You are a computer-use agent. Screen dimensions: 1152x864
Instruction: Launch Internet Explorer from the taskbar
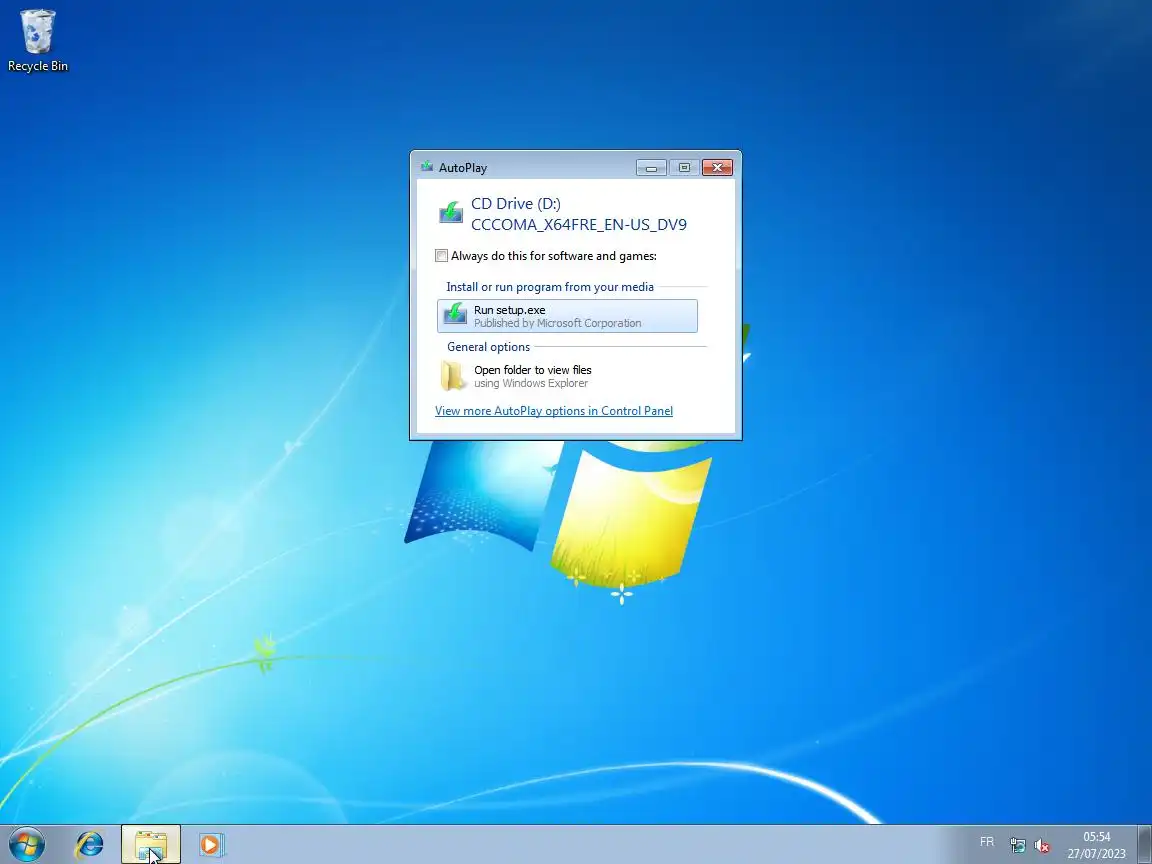[90, 845]
